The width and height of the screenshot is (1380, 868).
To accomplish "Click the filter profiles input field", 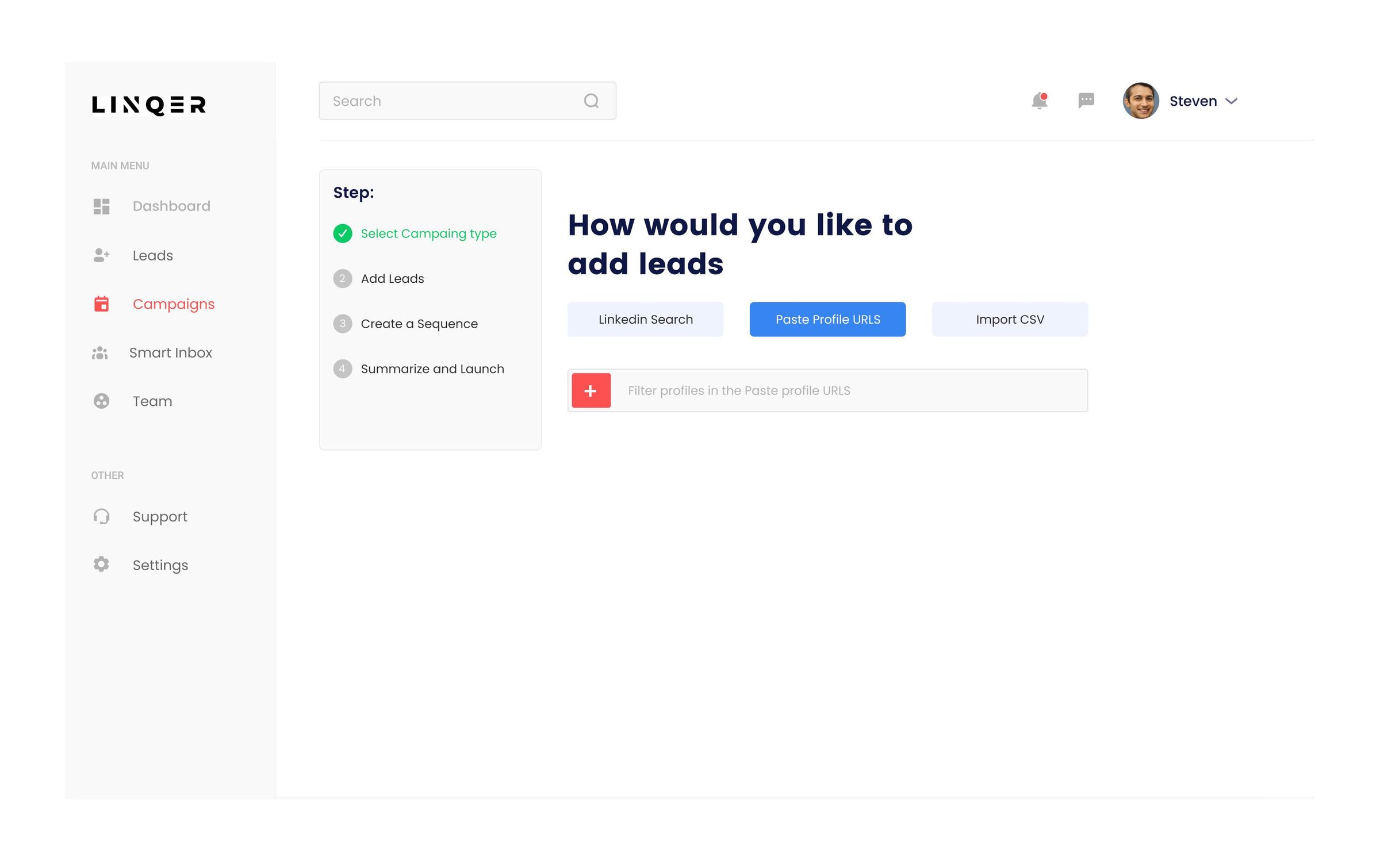I will (805, 390).
